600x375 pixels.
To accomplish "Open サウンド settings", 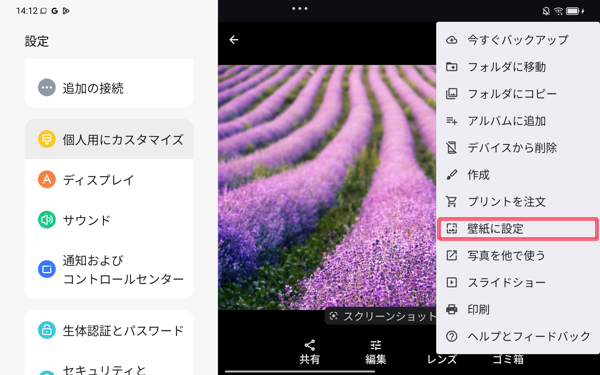I will coord(109,220).
